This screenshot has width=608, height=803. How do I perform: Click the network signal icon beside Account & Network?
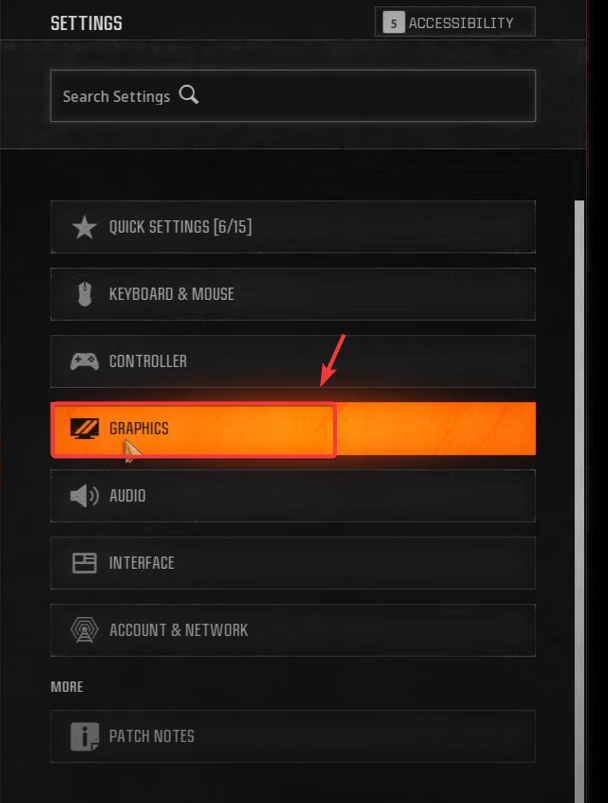[85, 630]
